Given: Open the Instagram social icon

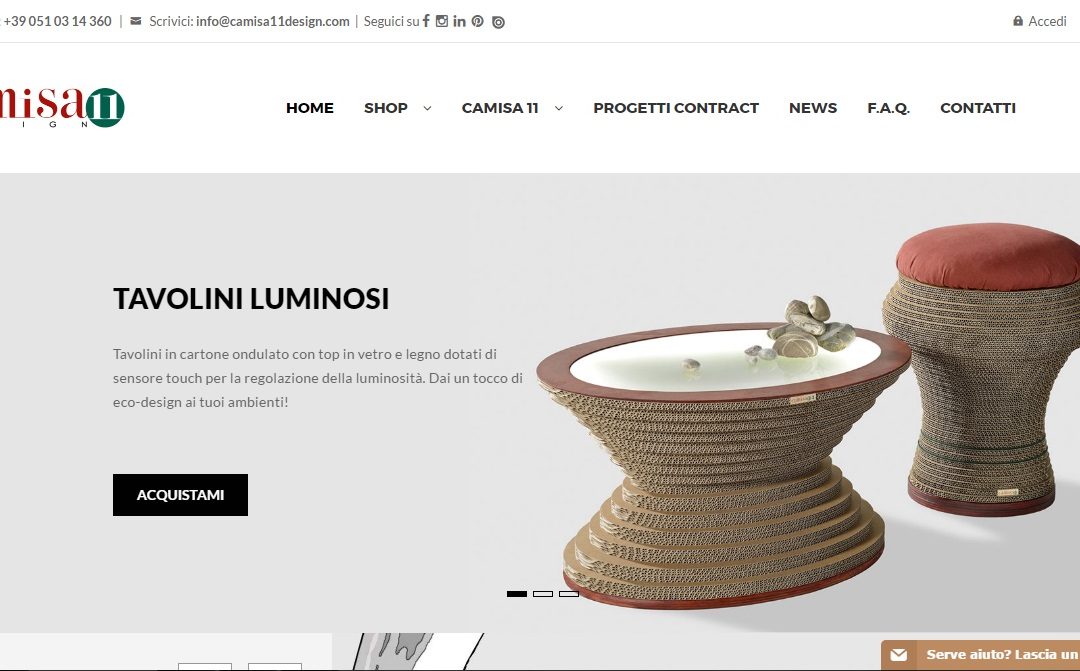Looking at the screenshot, I should click(442, 21).
